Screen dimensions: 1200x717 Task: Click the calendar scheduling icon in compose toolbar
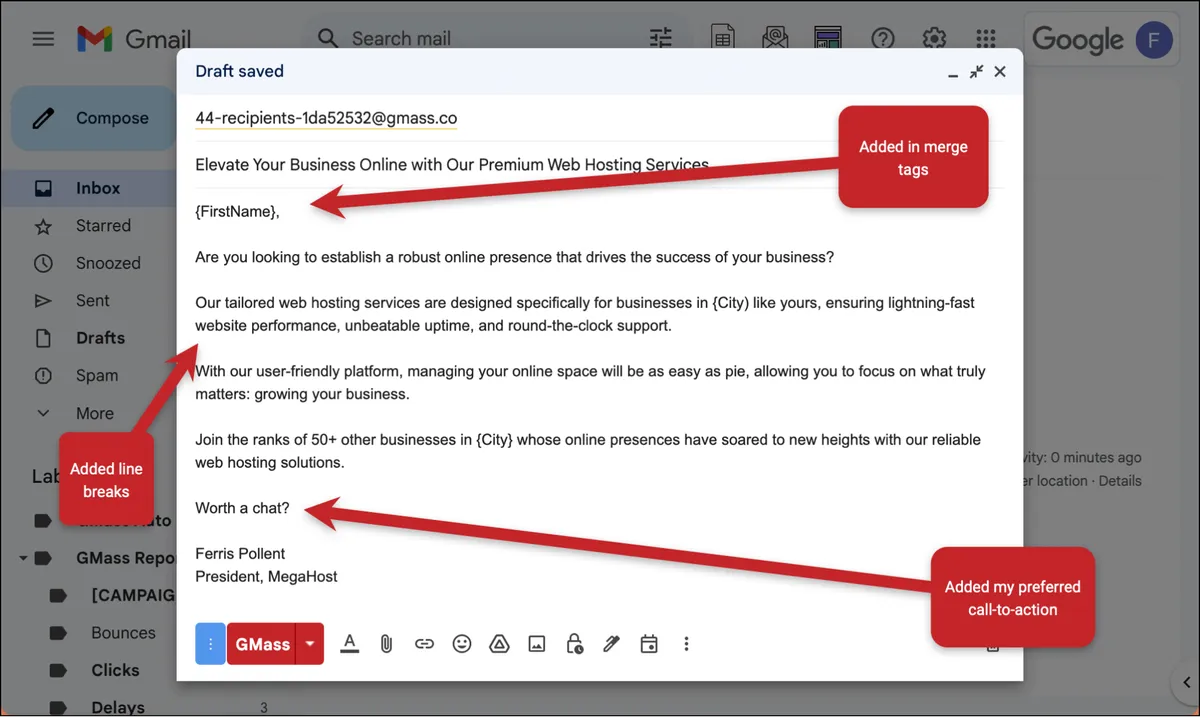click(649, 644)
